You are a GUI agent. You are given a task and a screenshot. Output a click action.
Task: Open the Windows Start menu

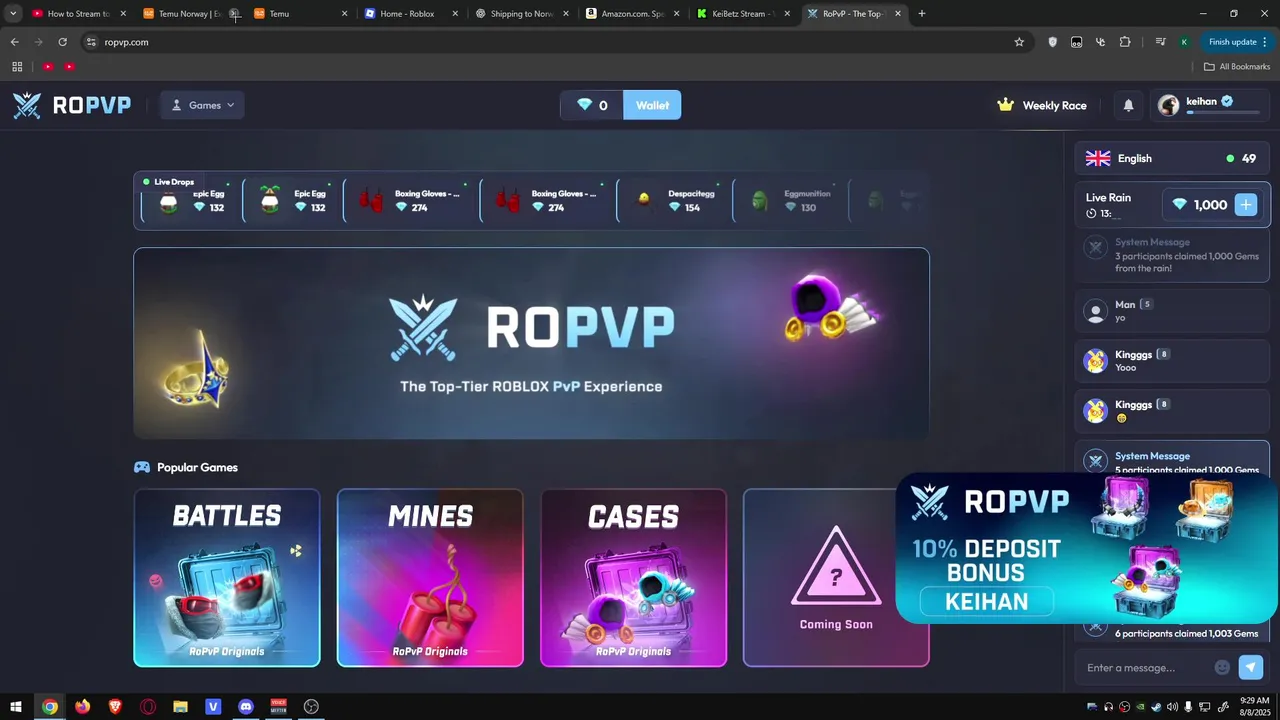[16, 707]
